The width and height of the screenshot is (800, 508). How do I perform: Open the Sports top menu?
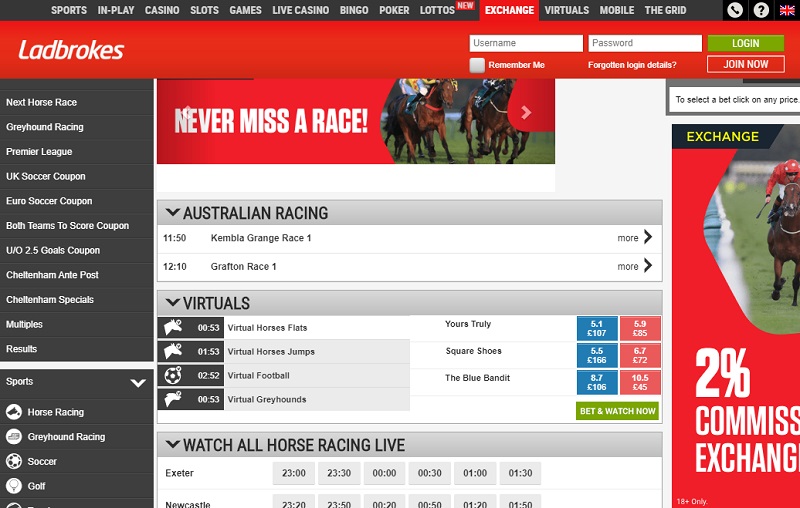[x=69, y=10]
